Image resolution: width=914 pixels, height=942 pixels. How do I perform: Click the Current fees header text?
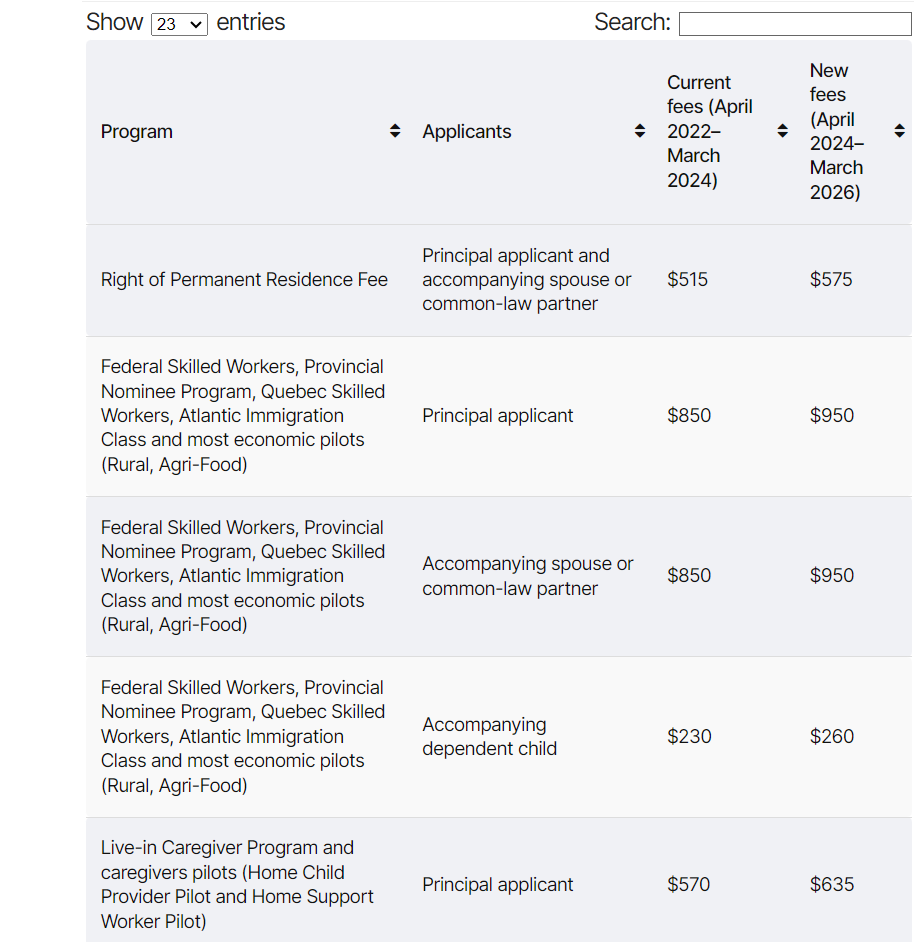coord(709,131)
